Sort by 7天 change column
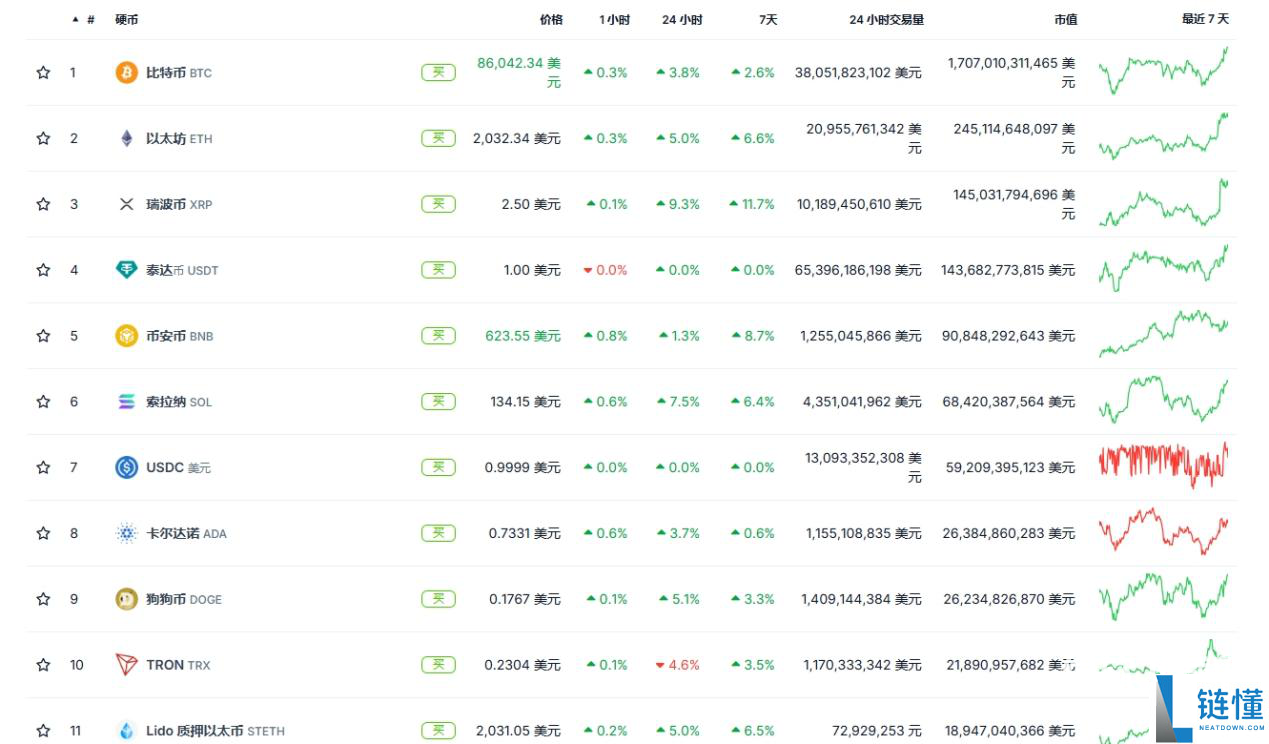The width and height of the screenshot is (1269, 744). coord(767,19)
